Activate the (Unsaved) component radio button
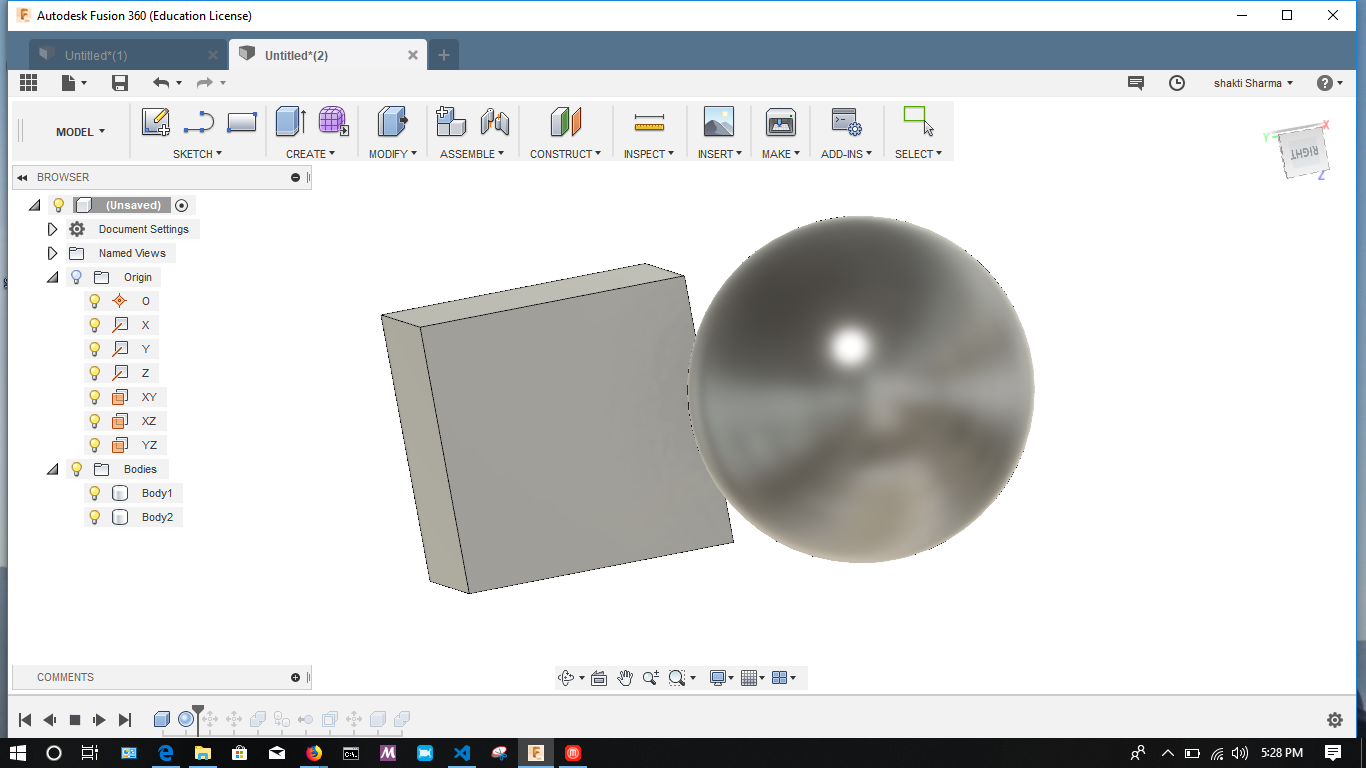 [181, 205]
